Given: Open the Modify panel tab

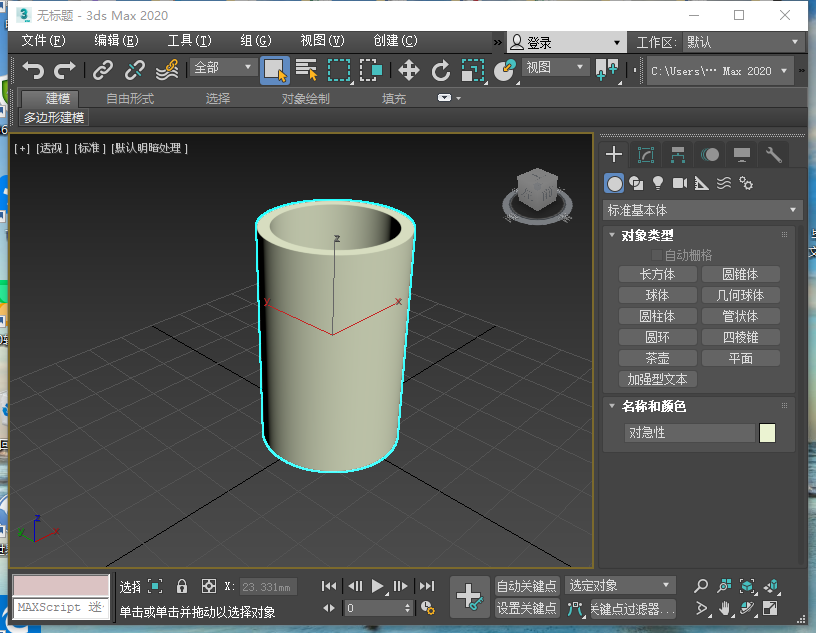Looking at the screenshot, I should pos(646,154).
